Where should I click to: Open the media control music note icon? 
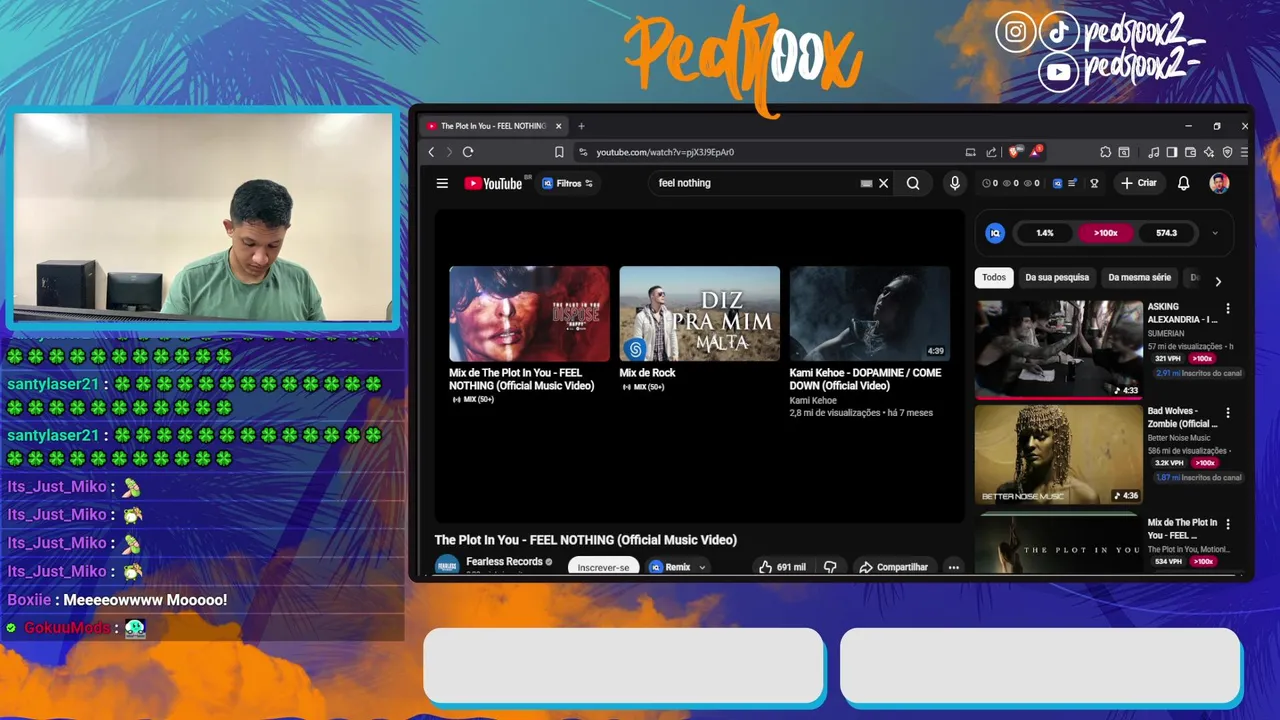coord(1154,152)
